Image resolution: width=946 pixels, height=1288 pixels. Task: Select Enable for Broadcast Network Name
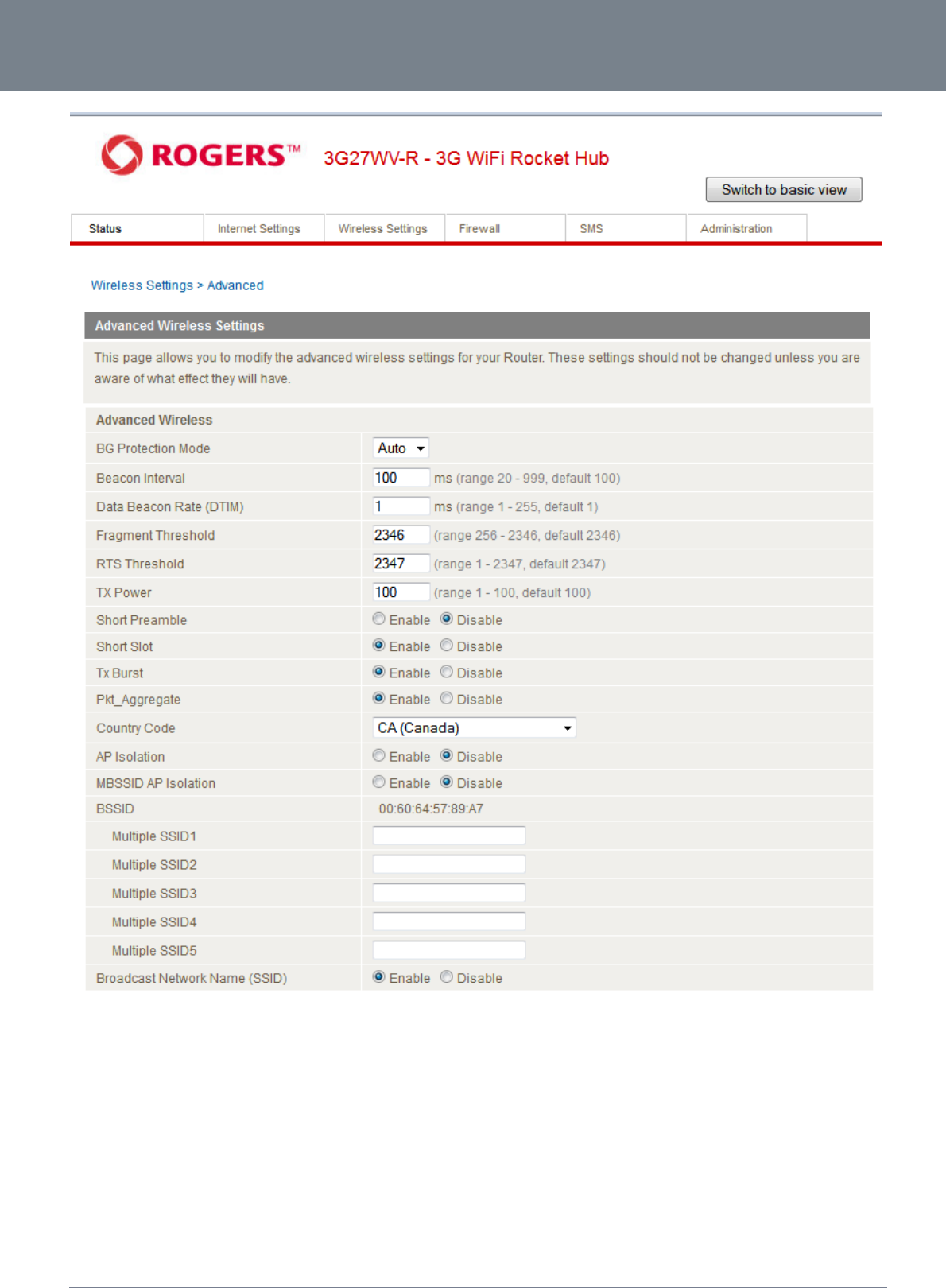pyautogui.click(x=379, y=977)
